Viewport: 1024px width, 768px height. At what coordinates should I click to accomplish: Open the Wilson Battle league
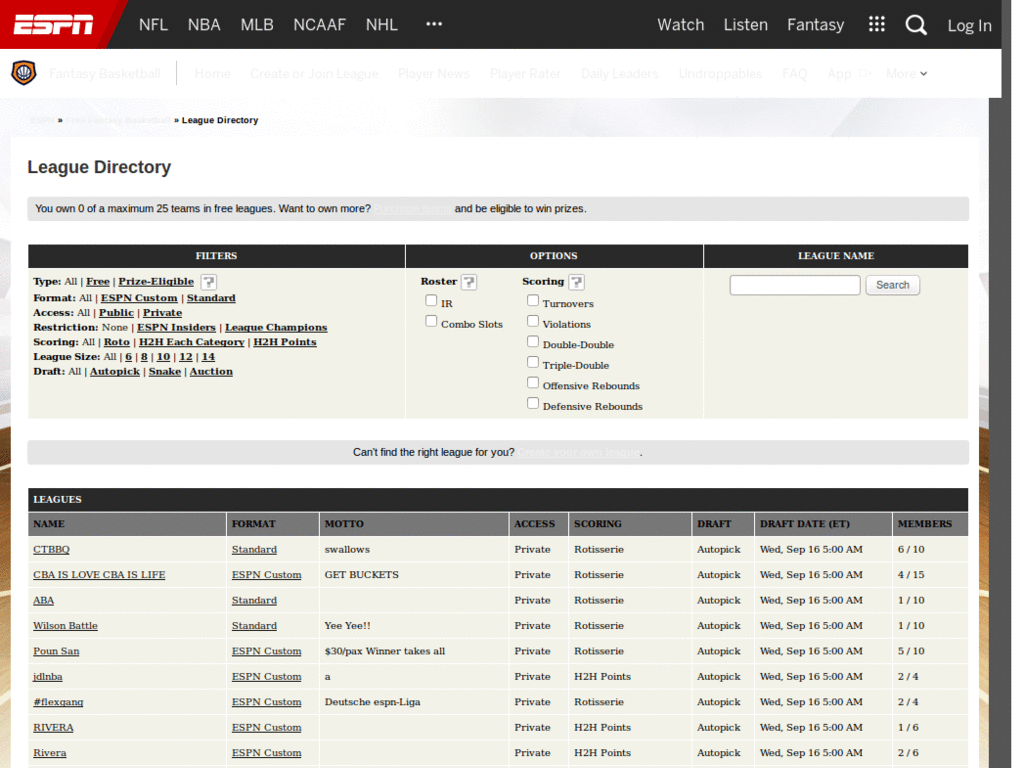[x=65, y=626]
